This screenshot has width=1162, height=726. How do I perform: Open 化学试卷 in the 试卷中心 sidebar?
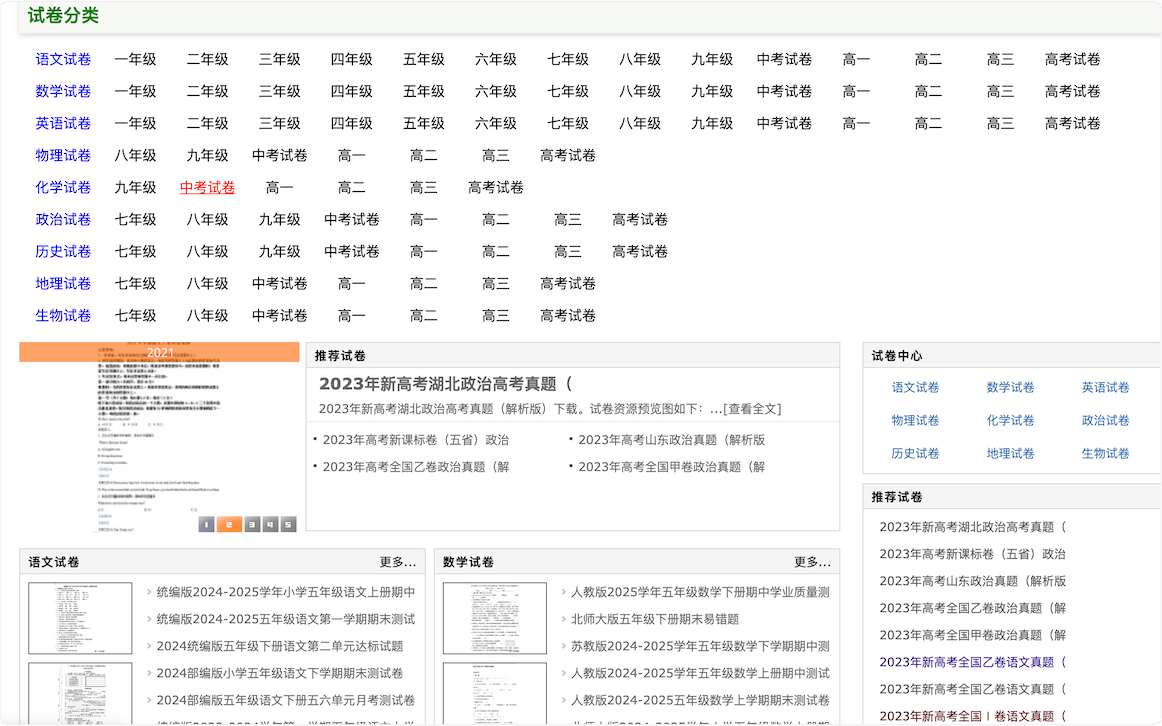pyautogui.click(x=1010, y=421)
